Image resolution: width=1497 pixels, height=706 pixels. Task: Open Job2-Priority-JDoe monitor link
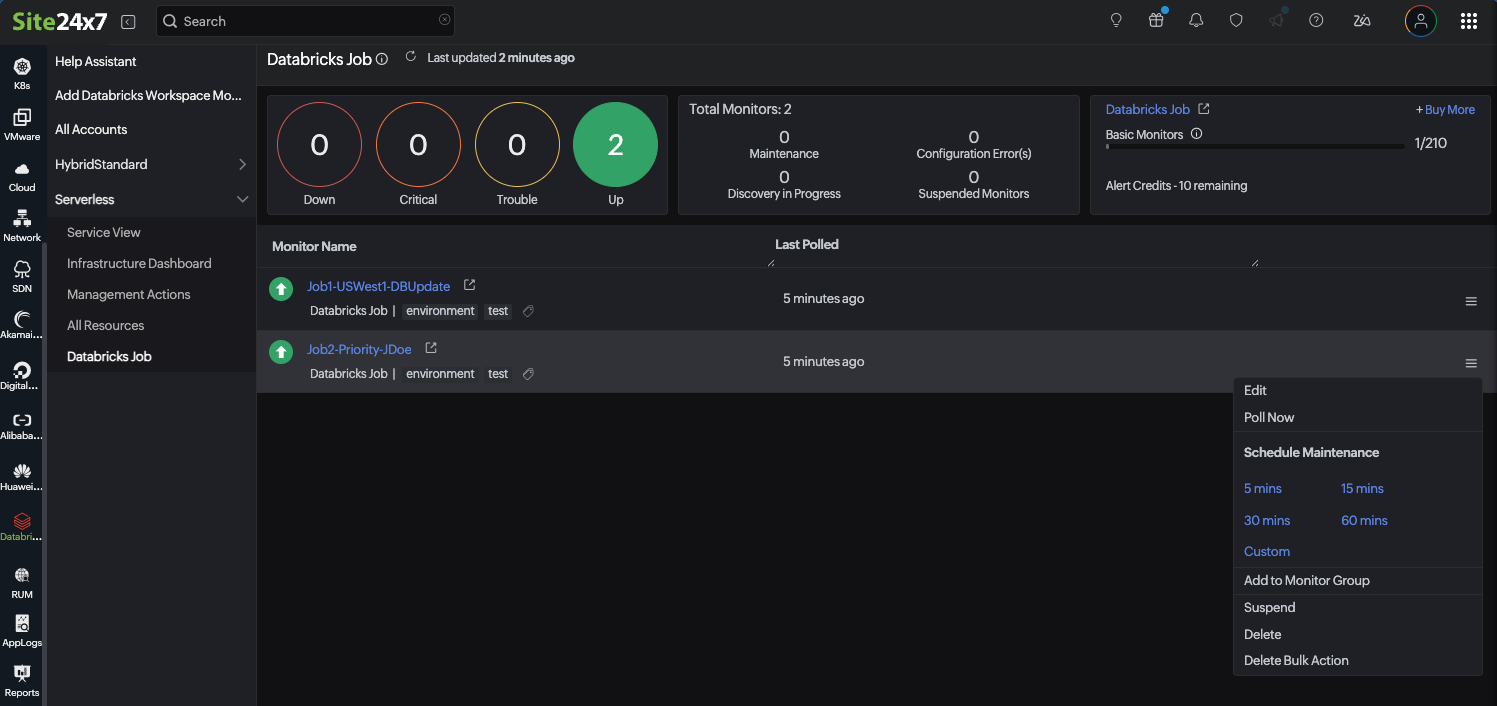tap(359, 350)
